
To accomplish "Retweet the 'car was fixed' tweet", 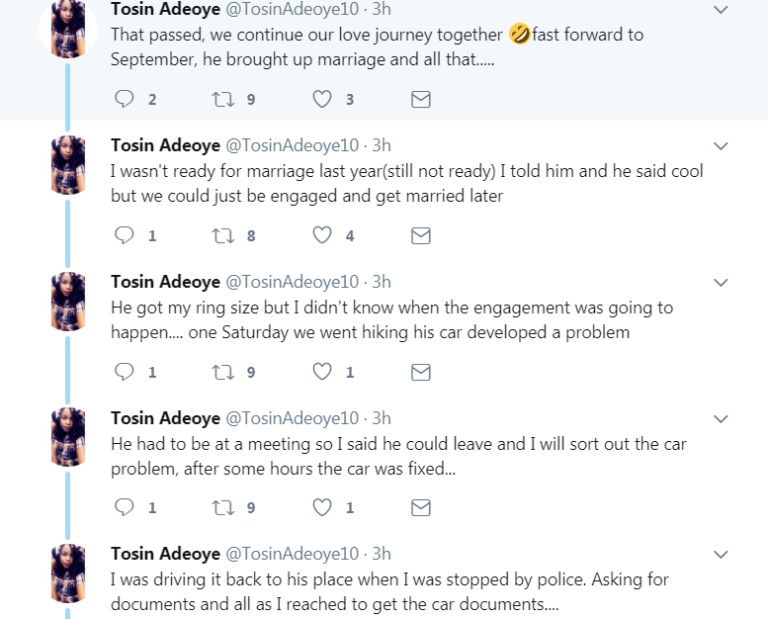I will point(223,507).
